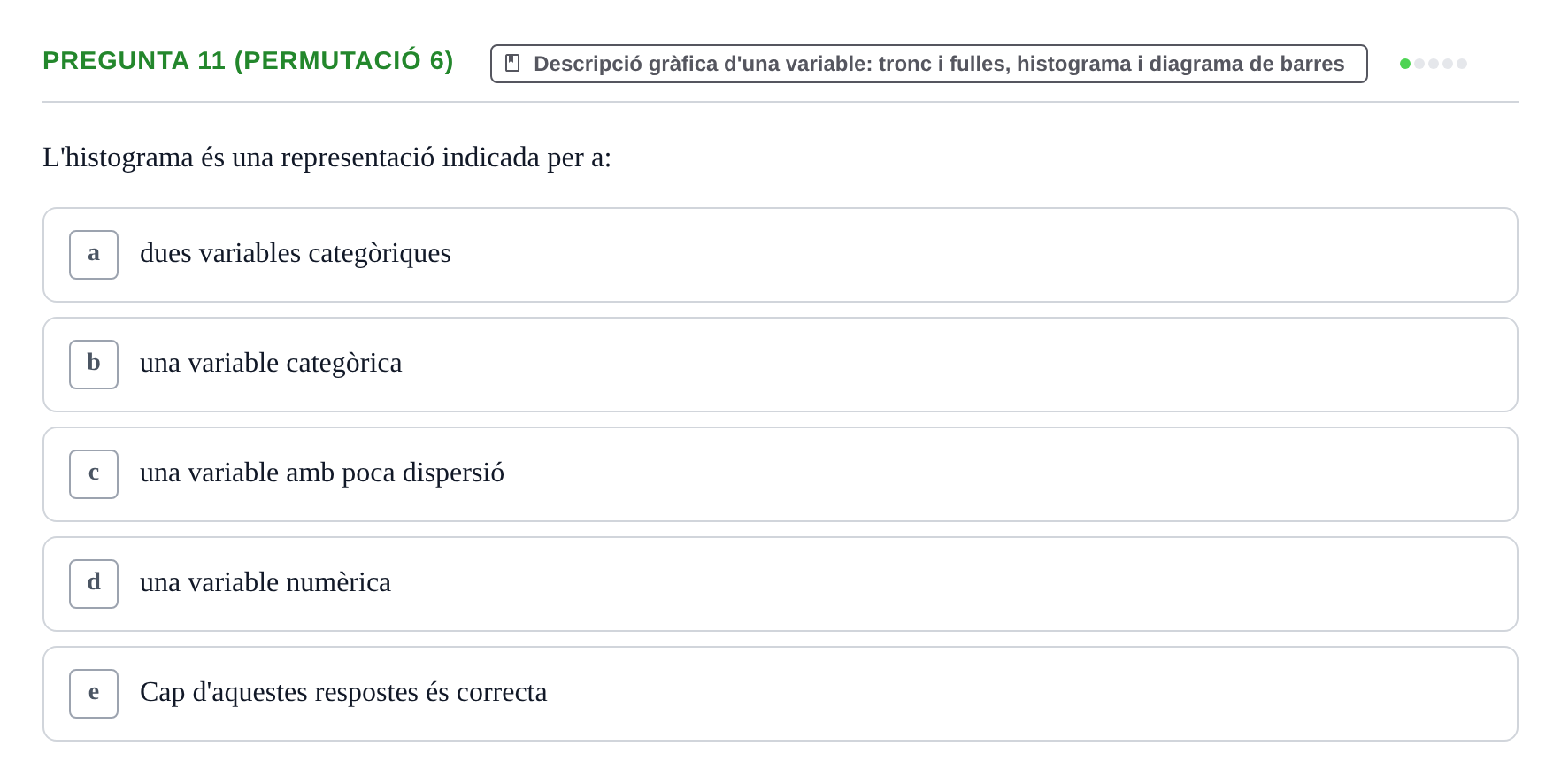Viewport: 1561px width, 784px height.
Task: Click the green first progress dot
Action: pos(1405,64)
